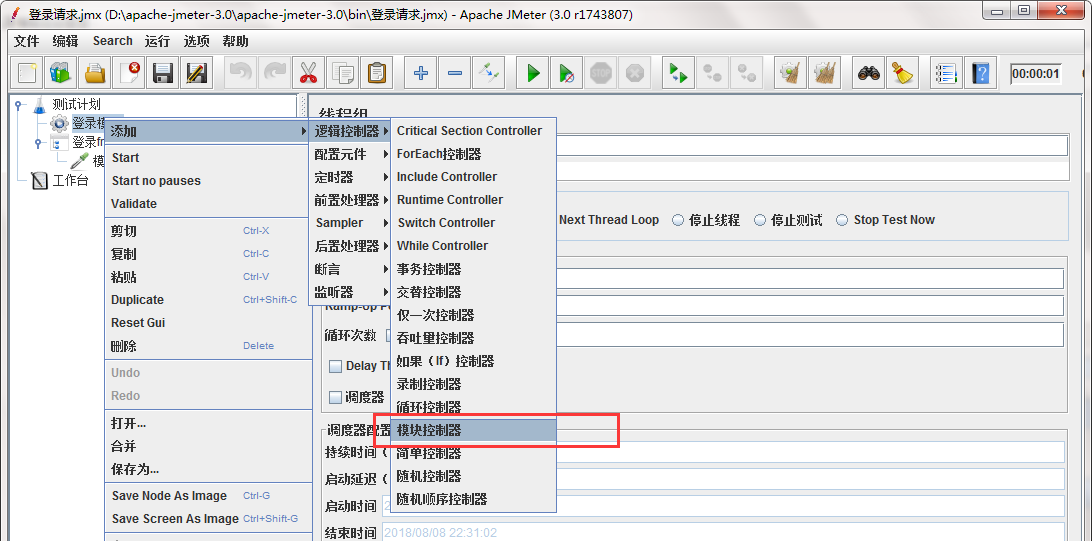The height and width of the screenshot is (541, 1092).
Task: Open the 后置处理器 submenu
Action: point(350,246)
